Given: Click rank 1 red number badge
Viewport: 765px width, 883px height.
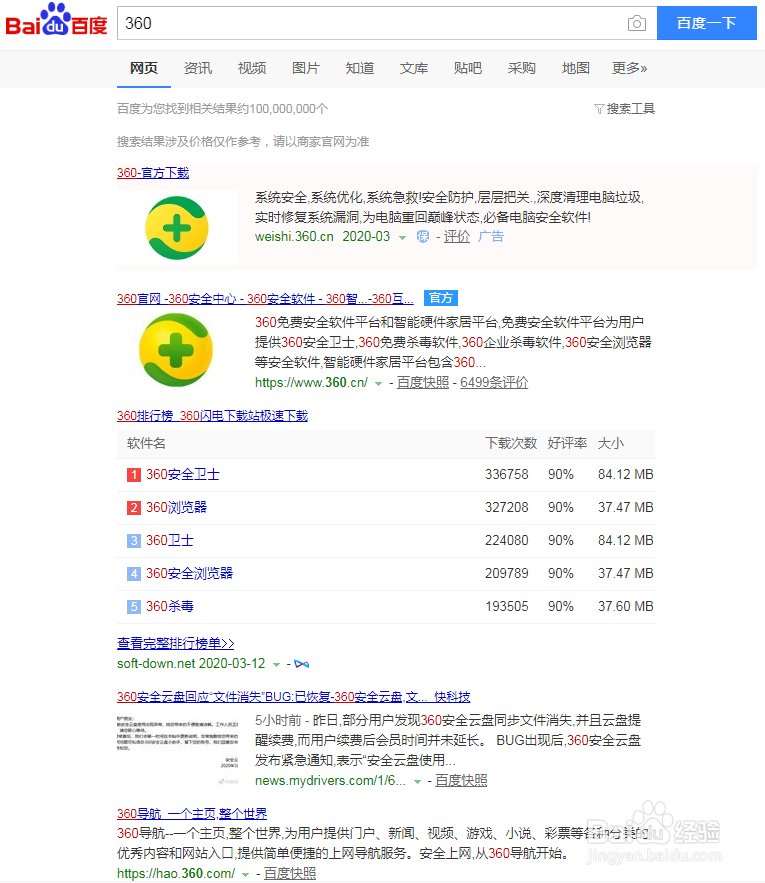Looking at the screenshot, I should [134, 475].
